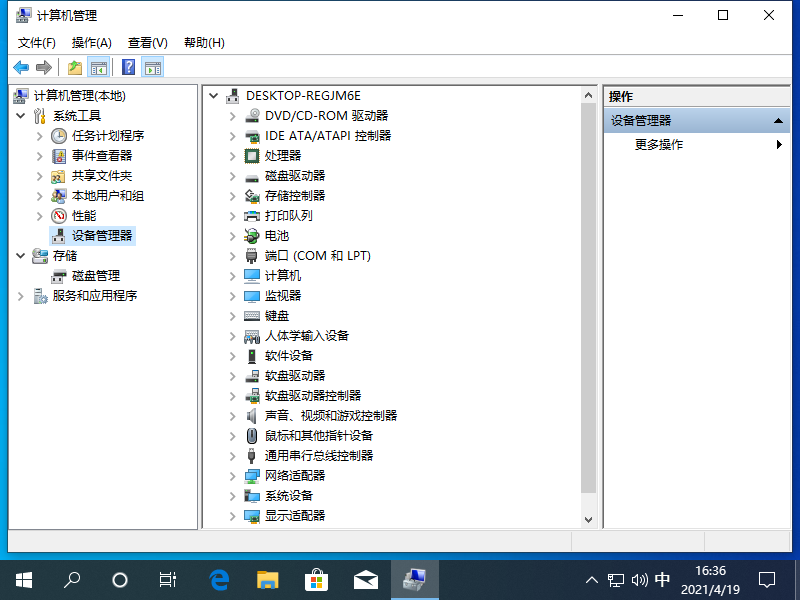This screenshot has width=800, height=600.
Task: Click the mouse icon for 鼠标和其他指针设备
Action: point(252,436)
